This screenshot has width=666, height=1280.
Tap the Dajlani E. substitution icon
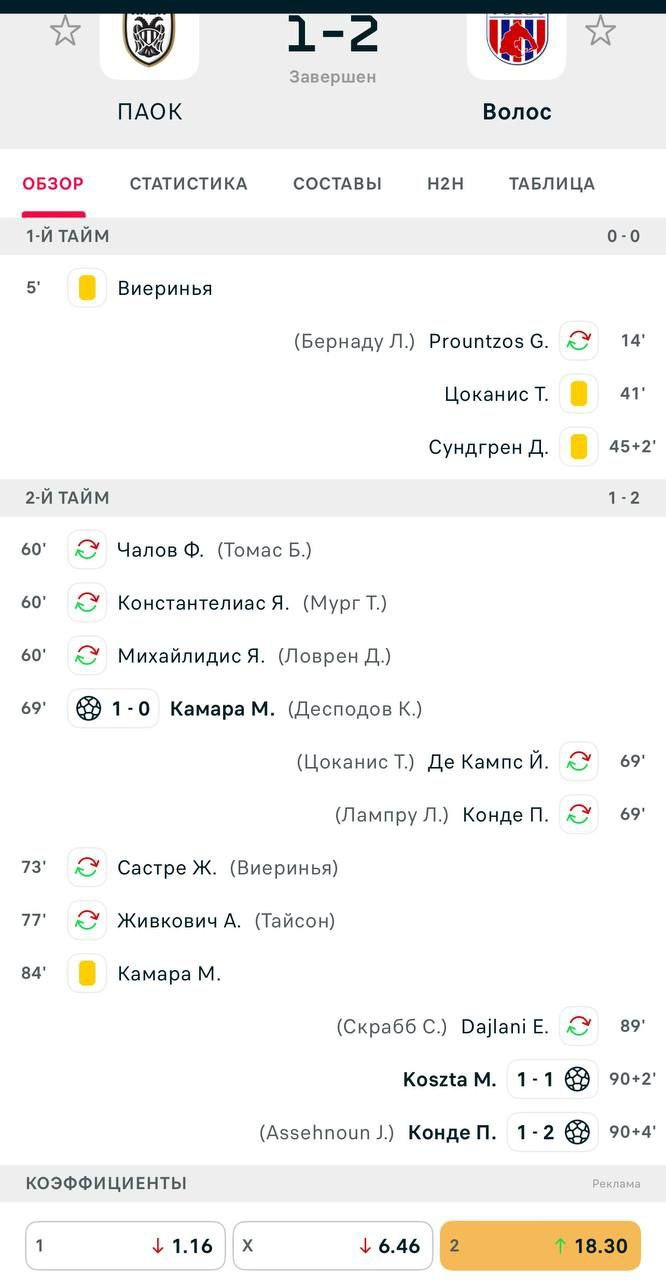(578, 1026)
